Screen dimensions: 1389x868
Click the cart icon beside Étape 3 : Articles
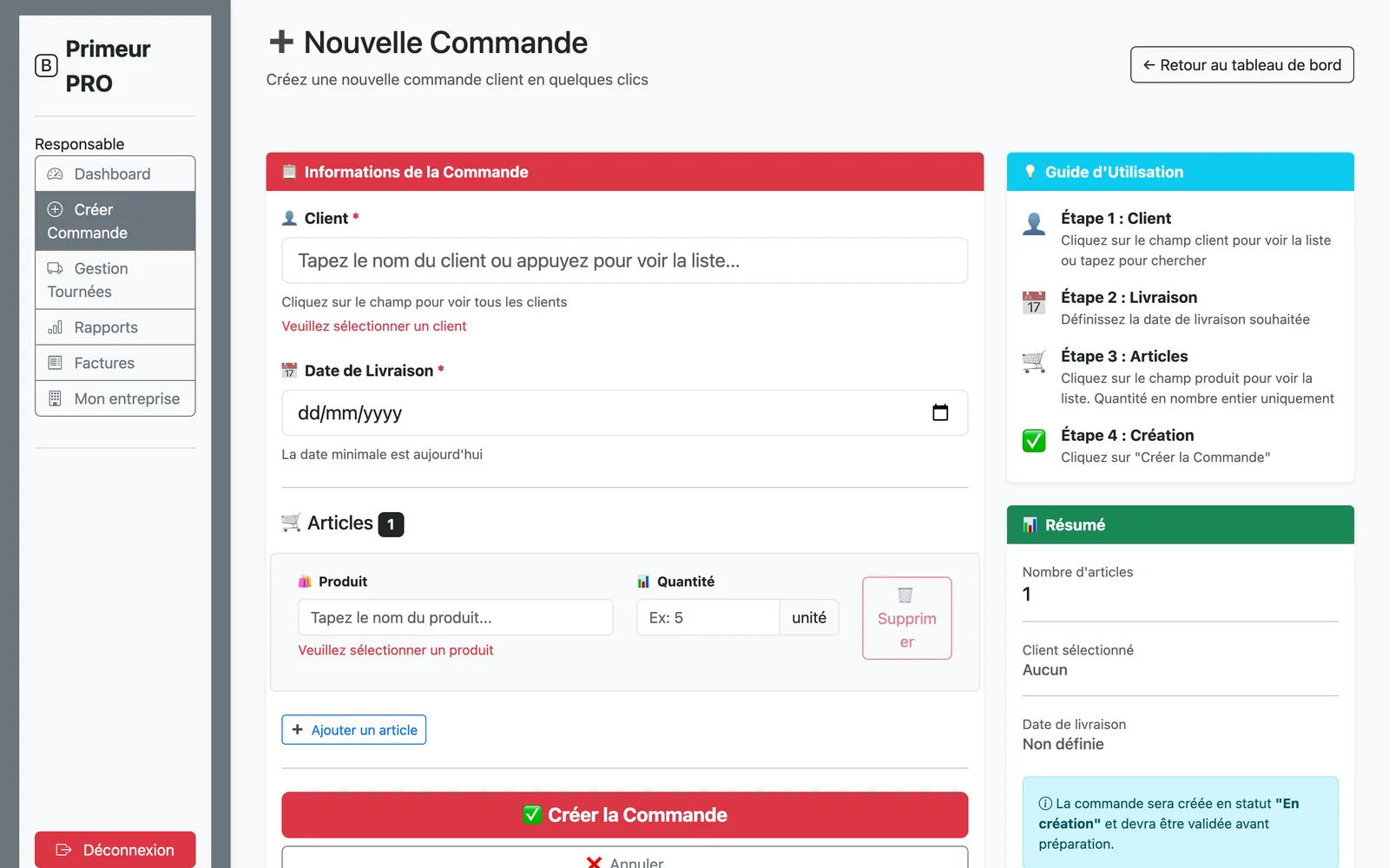(x=1034, y=360)
